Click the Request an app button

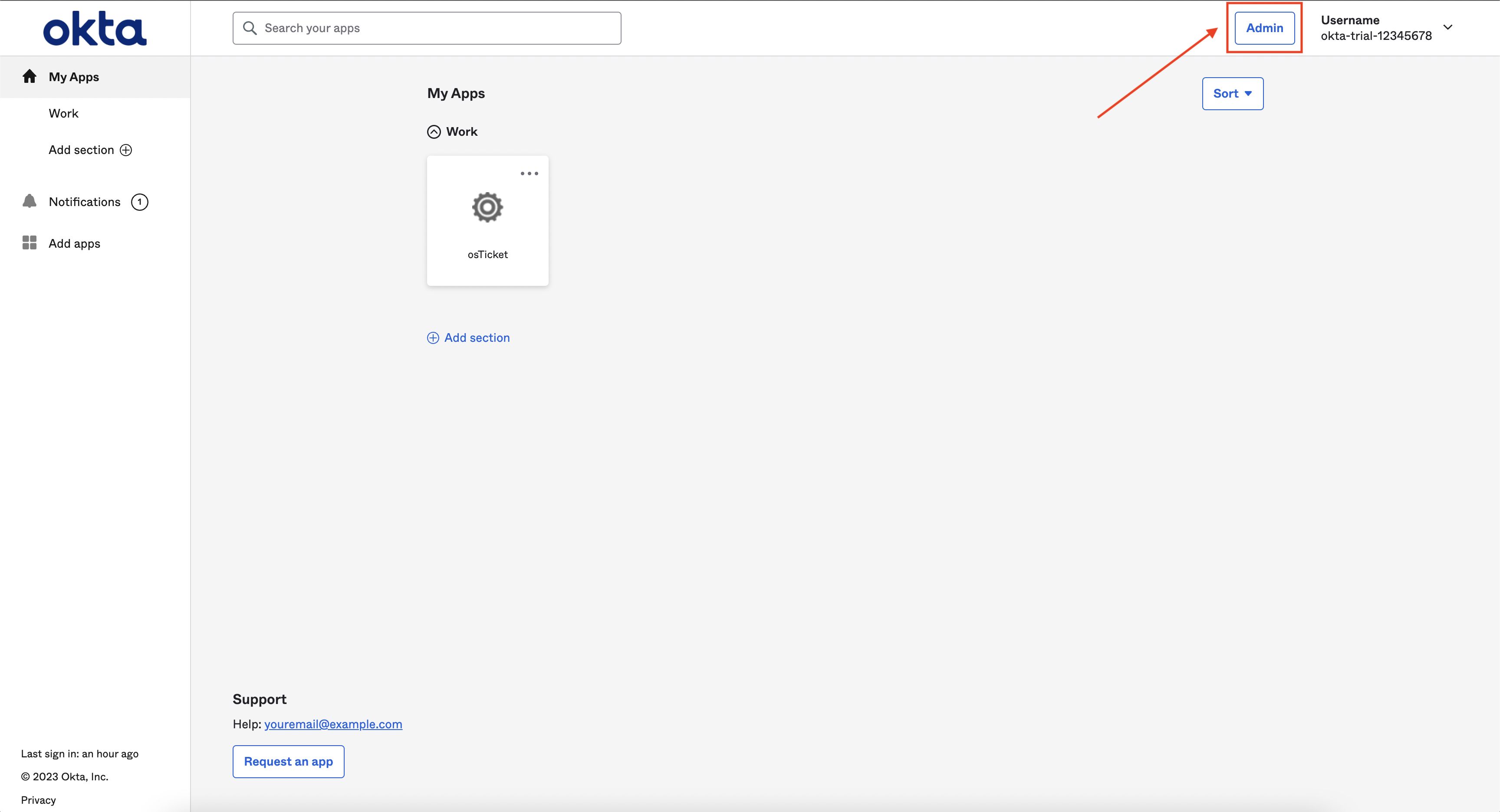click(288, 761)
